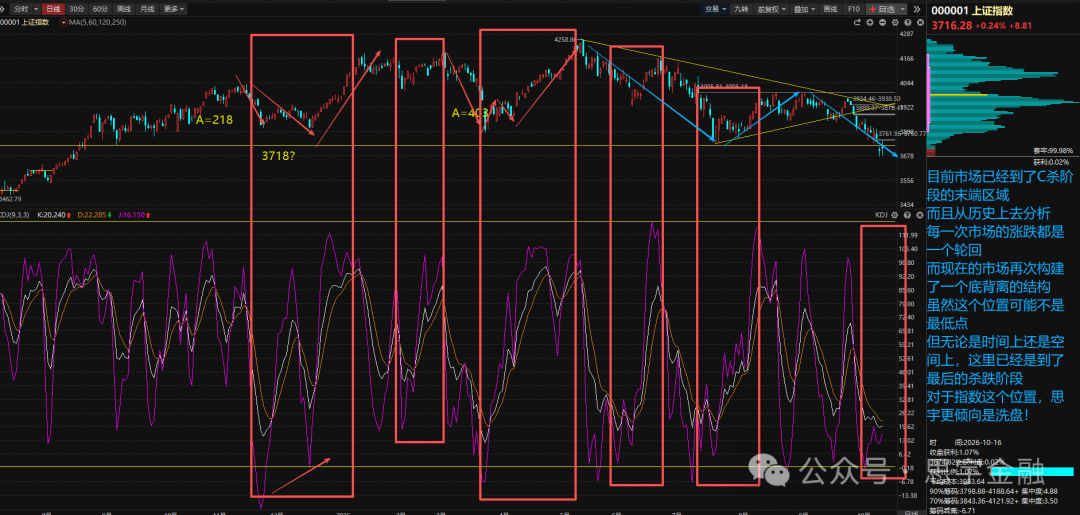This screenshot has width=1080, height=515.
Task: Click the 4258.86 high price label
Action: (x=564, y=40)
